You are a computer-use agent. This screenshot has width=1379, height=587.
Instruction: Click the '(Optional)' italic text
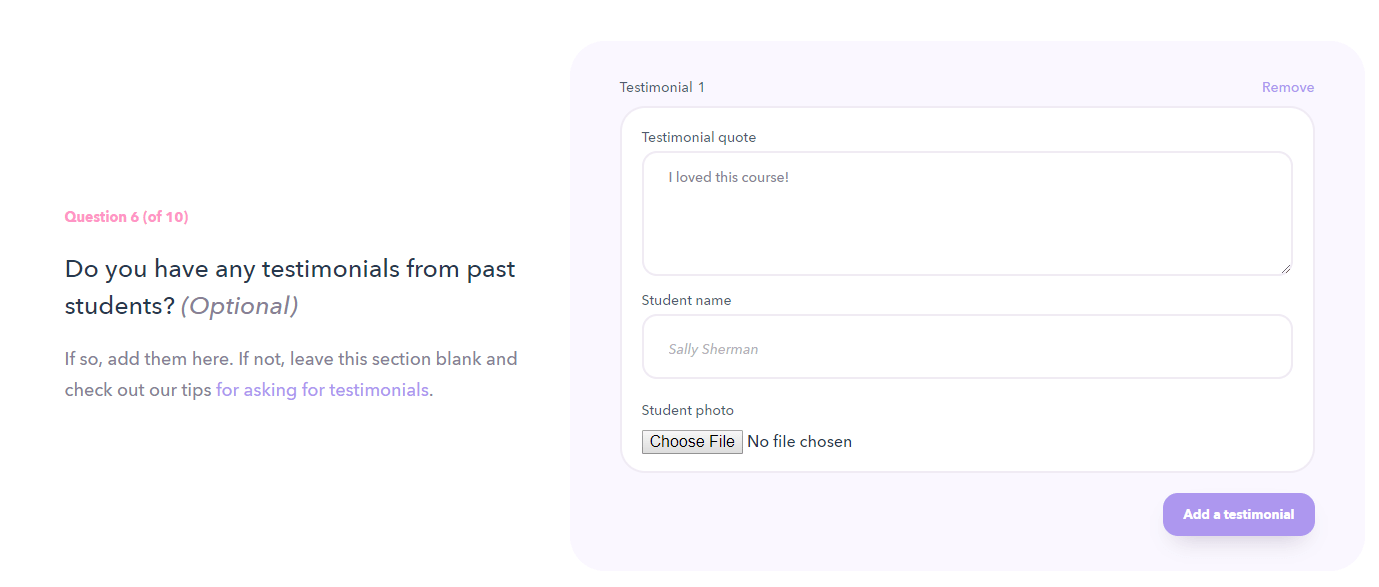(x=239, y=306)
